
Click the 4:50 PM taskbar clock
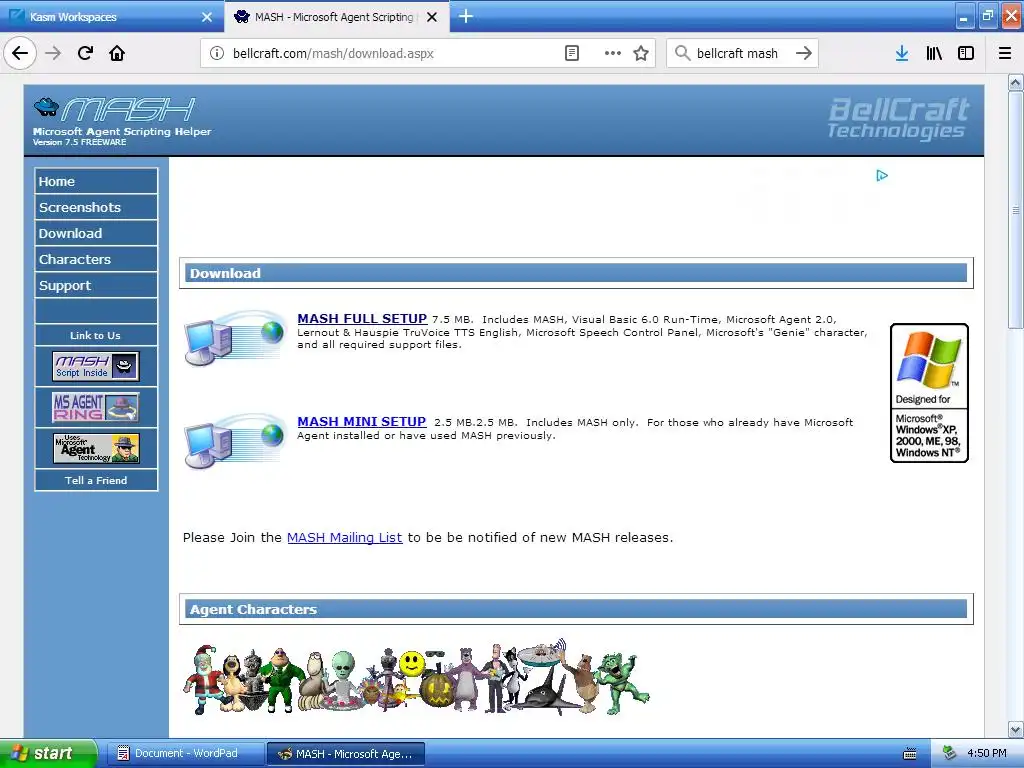987,753
